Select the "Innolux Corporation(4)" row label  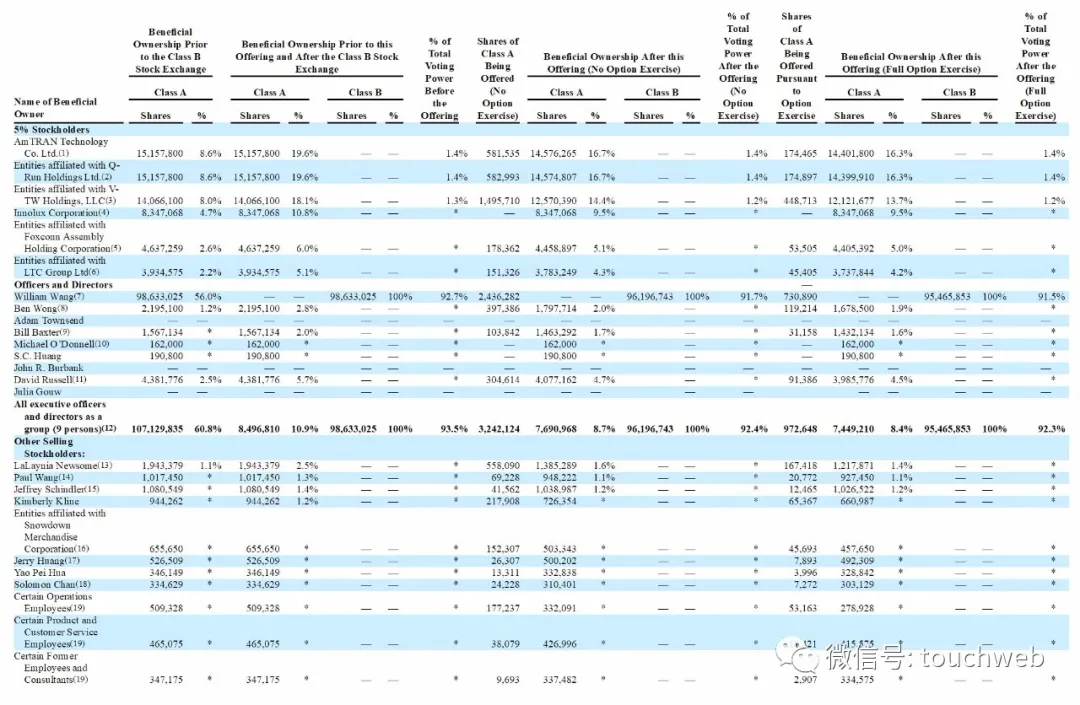click(61, 213)
